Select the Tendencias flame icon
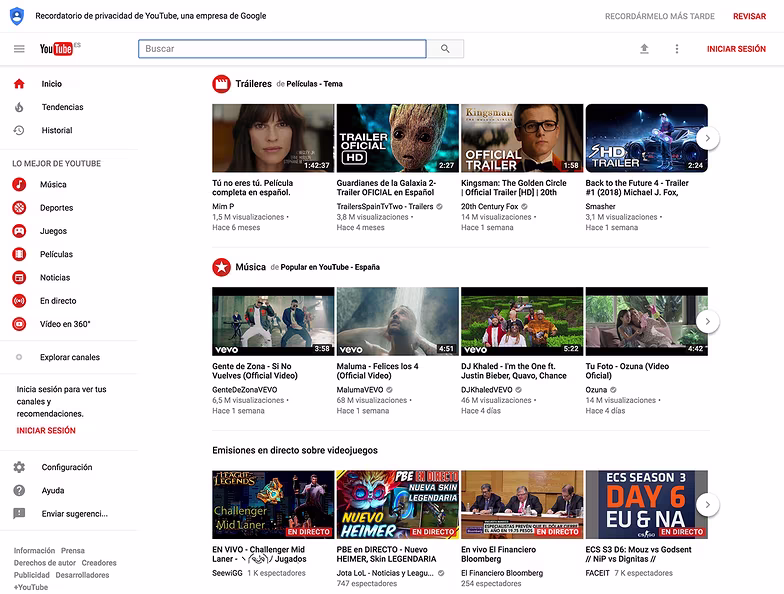Screen dimensions: 784x594 pos(19,107)
